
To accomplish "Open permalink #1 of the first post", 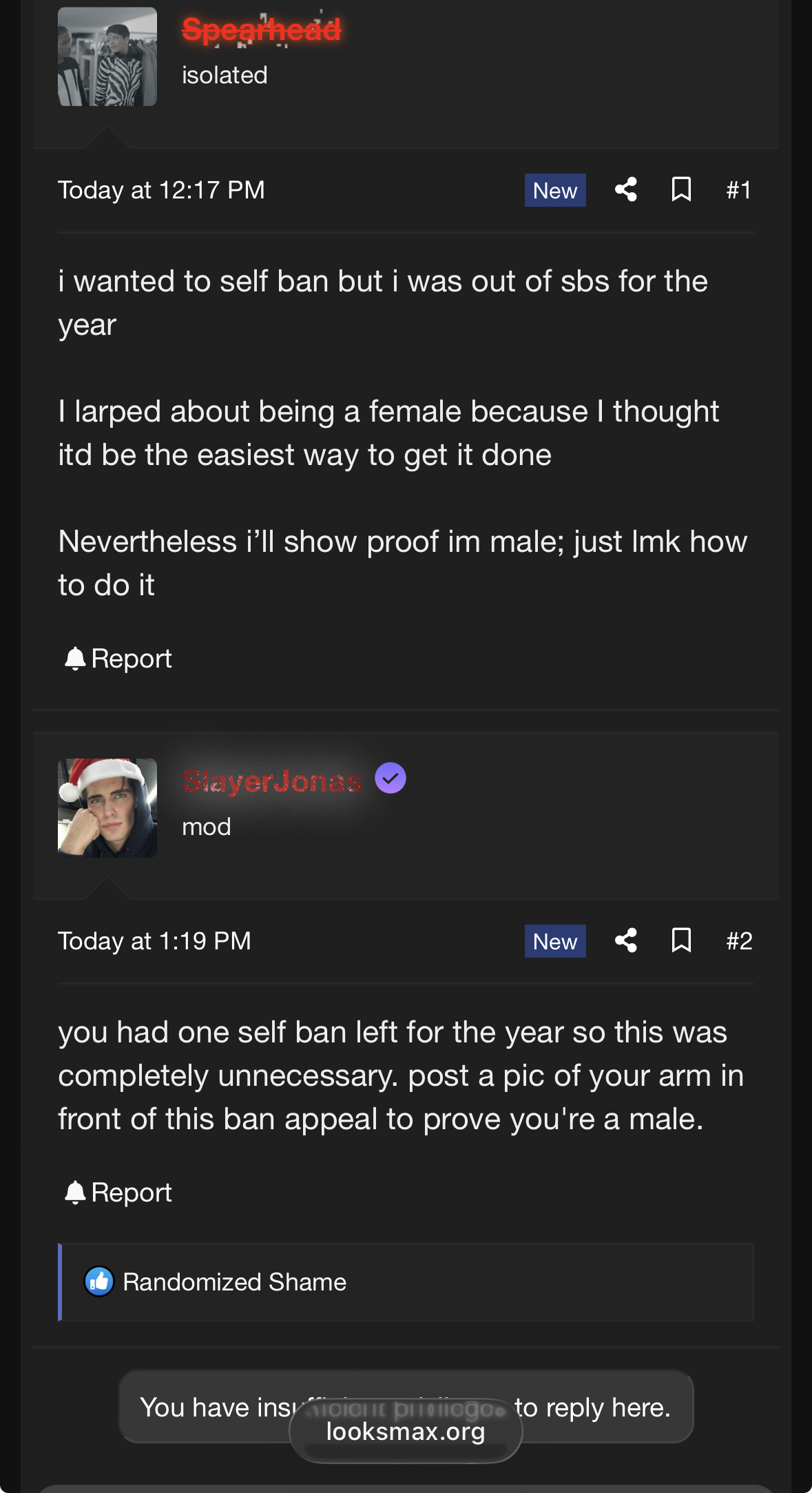I will coord(738,190).
